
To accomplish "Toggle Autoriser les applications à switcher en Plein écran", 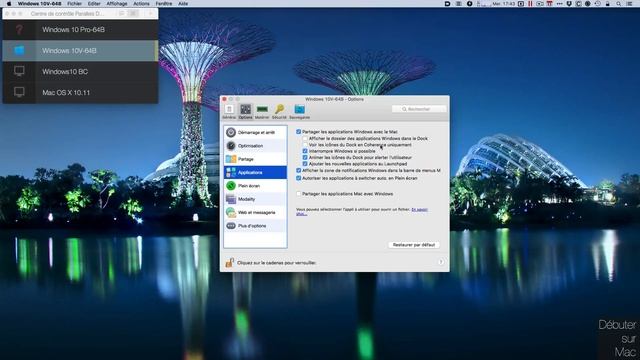I will [x=298, y=178].
